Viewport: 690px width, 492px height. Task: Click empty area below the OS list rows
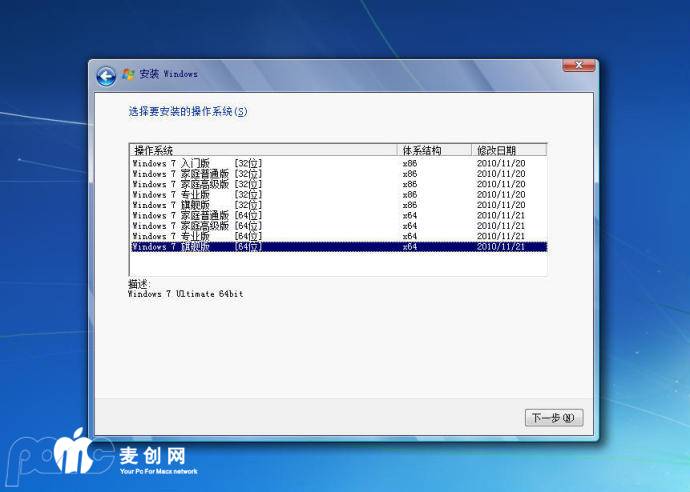[x=338, y=264]
